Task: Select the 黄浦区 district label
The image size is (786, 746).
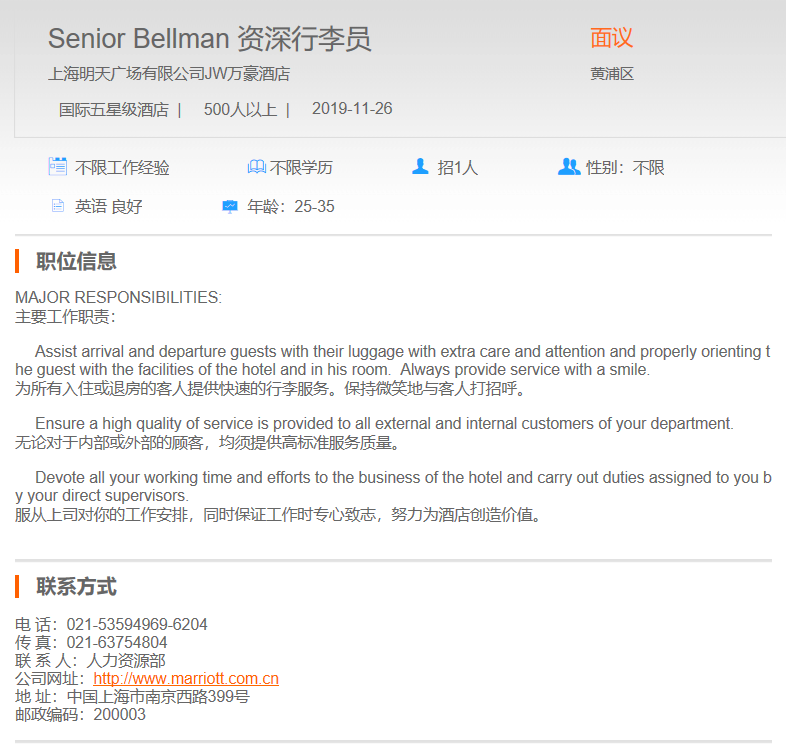Action: point(612,74)
